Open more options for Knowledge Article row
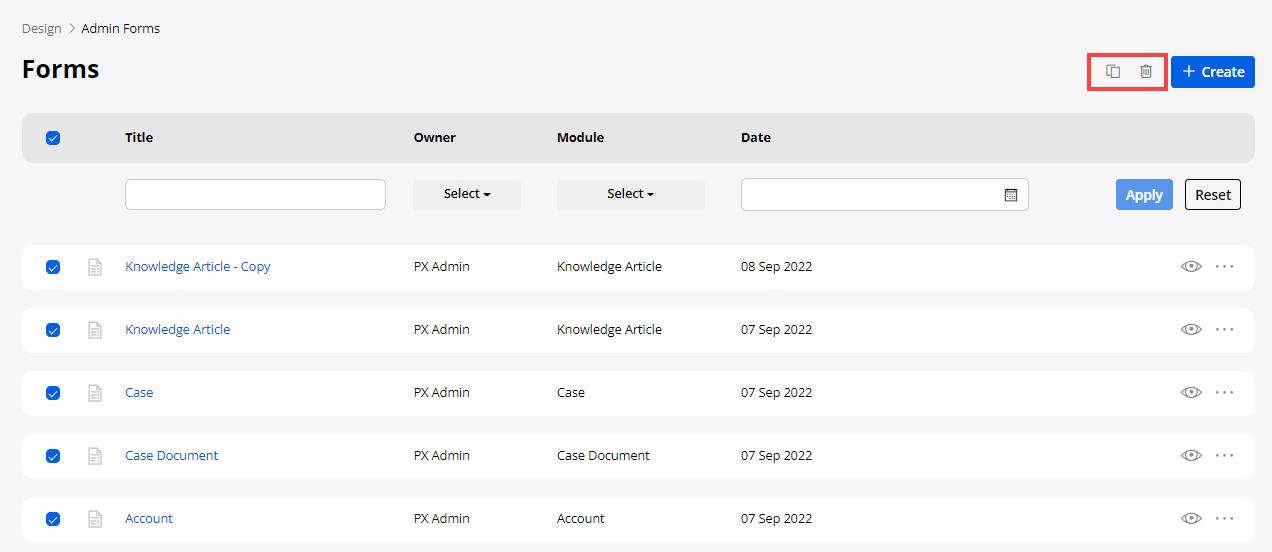1272x552 pixels. 1224,330
